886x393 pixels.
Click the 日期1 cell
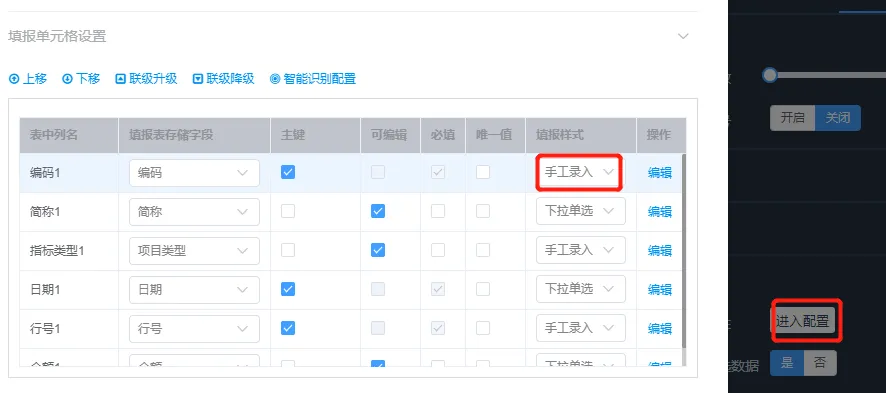[69, 290]
